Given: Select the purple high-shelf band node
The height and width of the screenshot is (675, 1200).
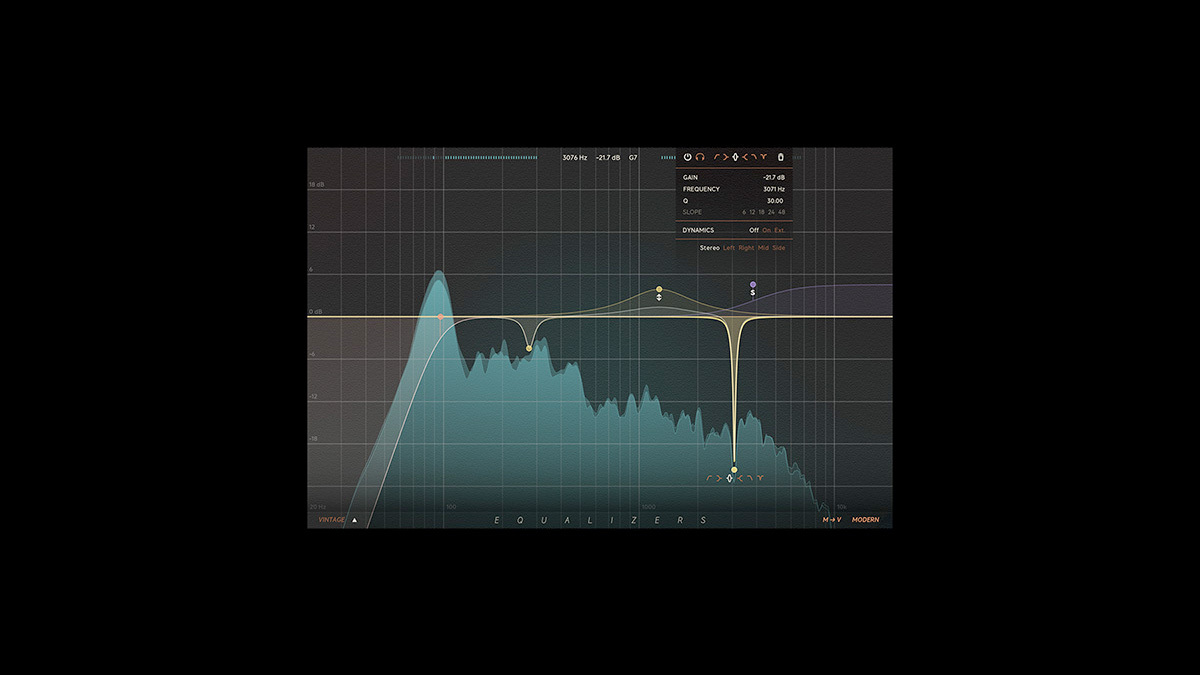Looking at the screenshot, I should (753, 285).
